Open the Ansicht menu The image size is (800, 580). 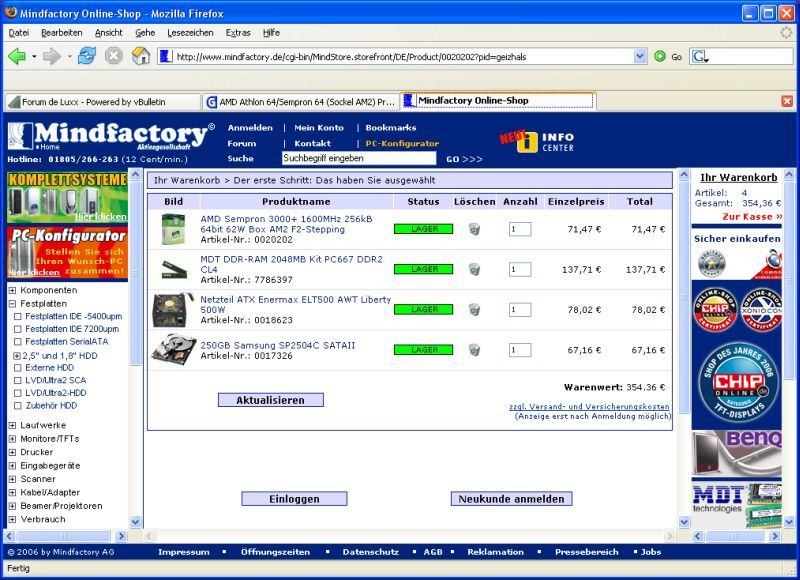[109, 33]
